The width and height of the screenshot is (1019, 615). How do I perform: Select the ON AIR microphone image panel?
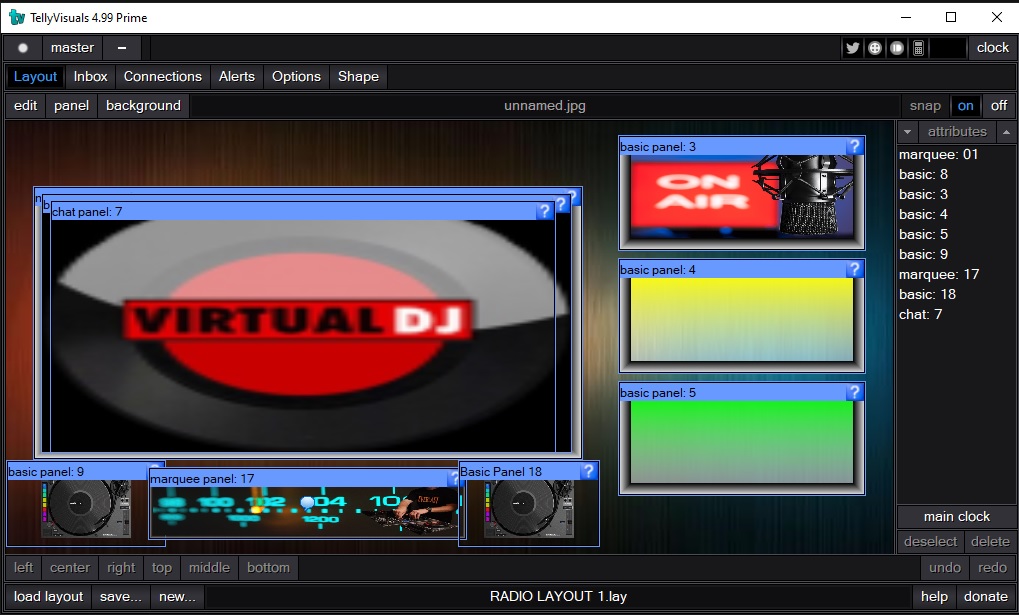[x=742, y=196]
